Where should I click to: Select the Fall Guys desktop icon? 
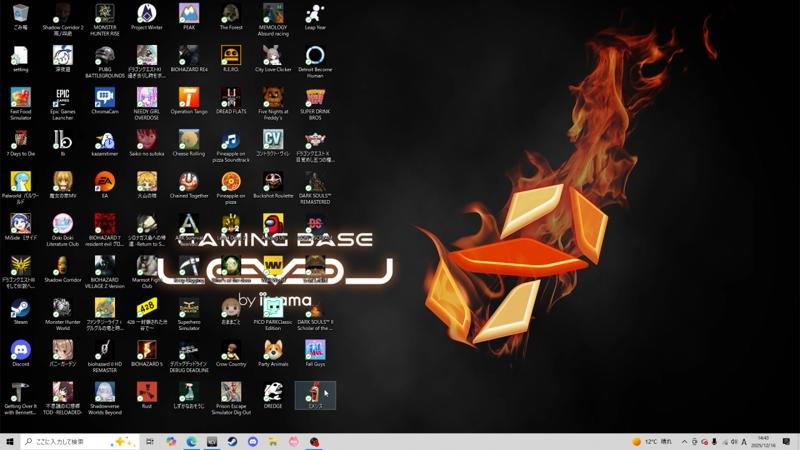(315, 350)
